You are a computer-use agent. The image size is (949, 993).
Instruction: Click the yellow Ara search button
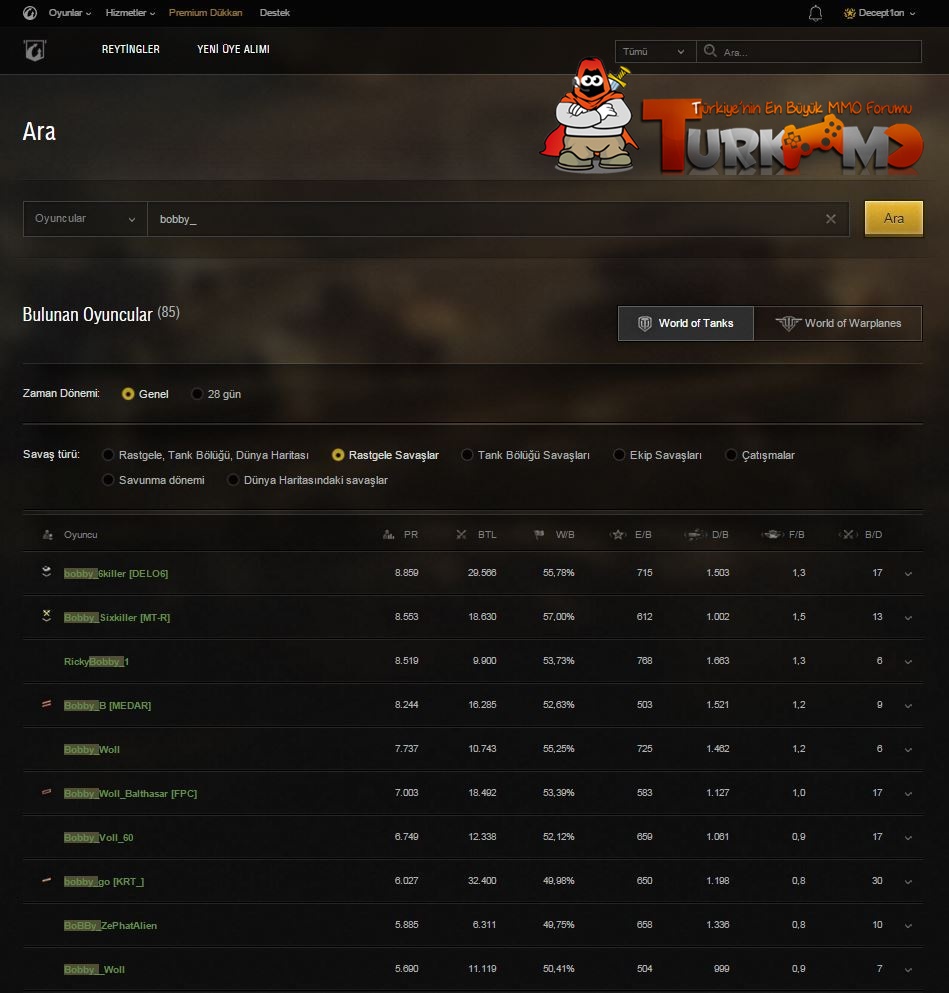tap(894, 218)
